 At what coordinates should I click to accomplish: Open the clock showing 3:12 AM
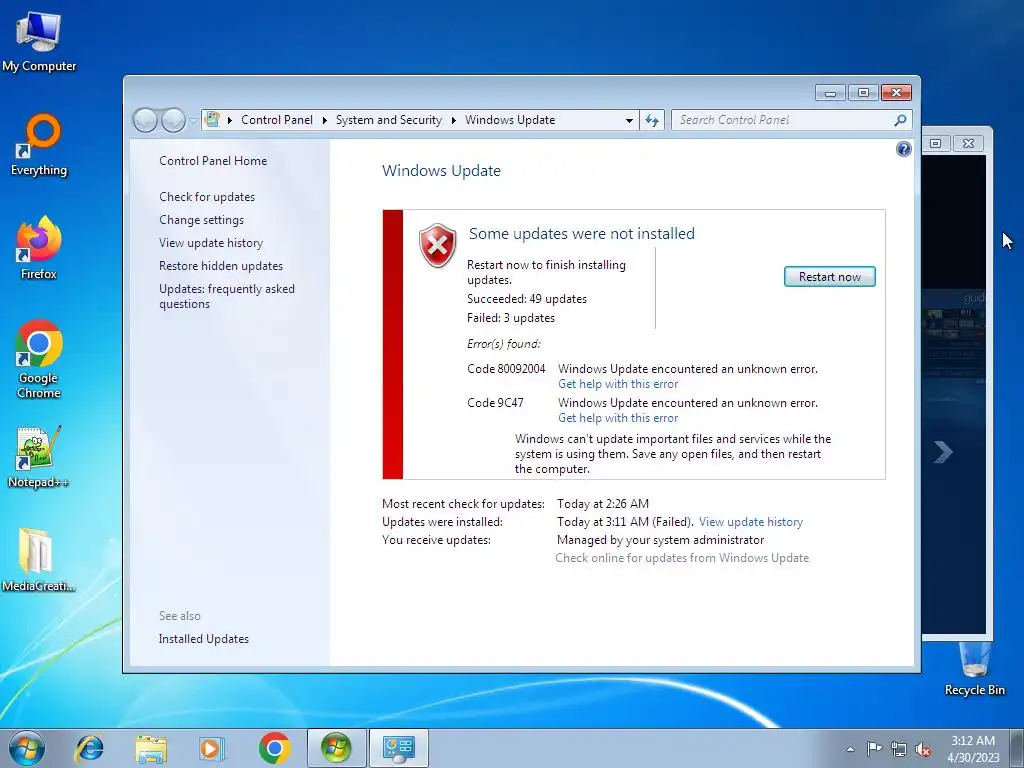point(973,749)
